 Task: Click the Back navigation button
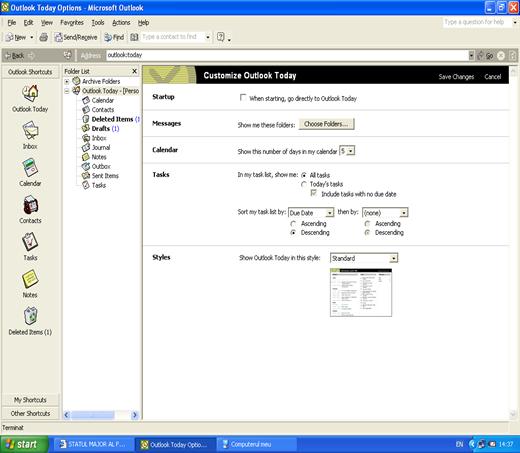15,56
